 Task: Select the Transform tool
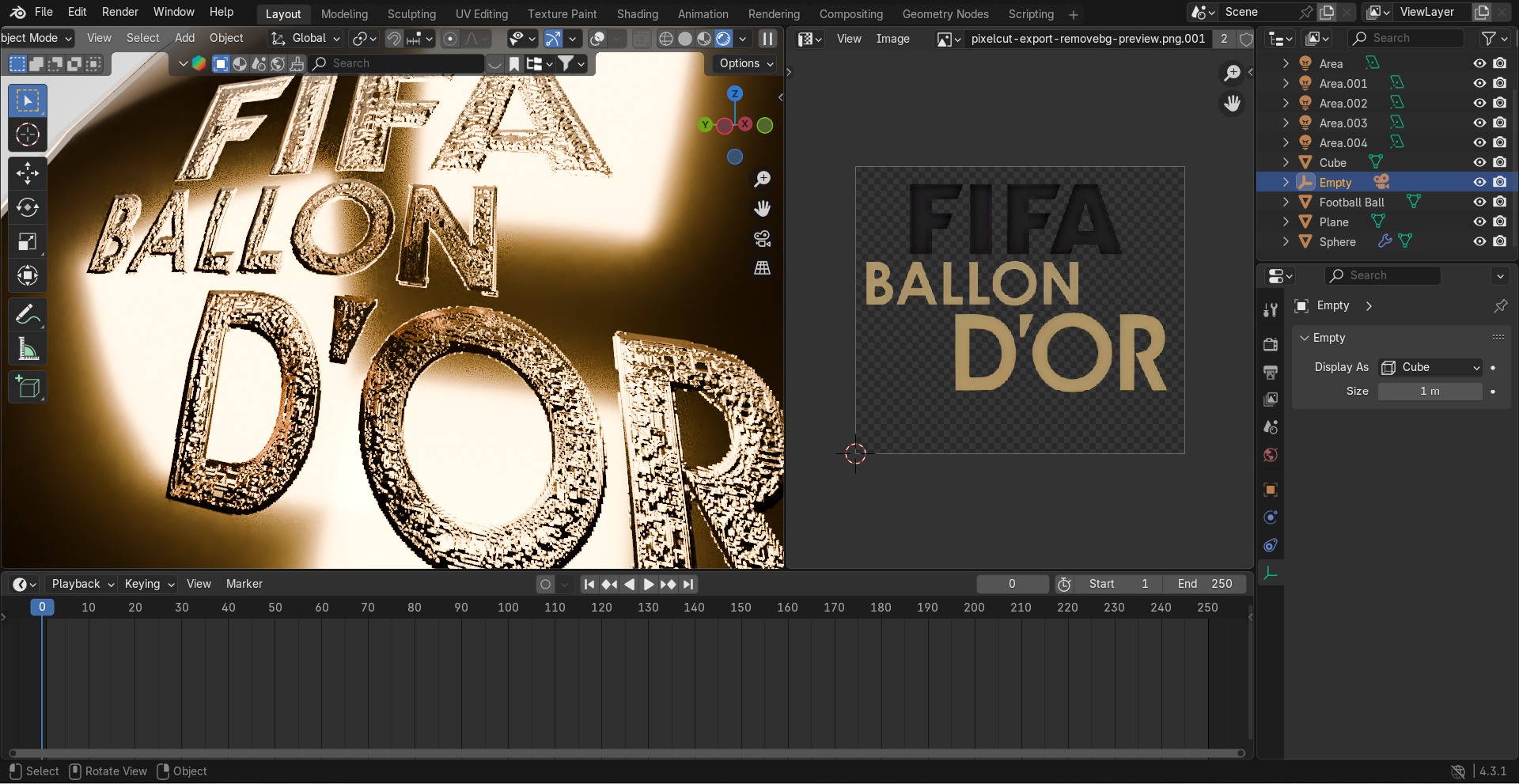[28, 275]
